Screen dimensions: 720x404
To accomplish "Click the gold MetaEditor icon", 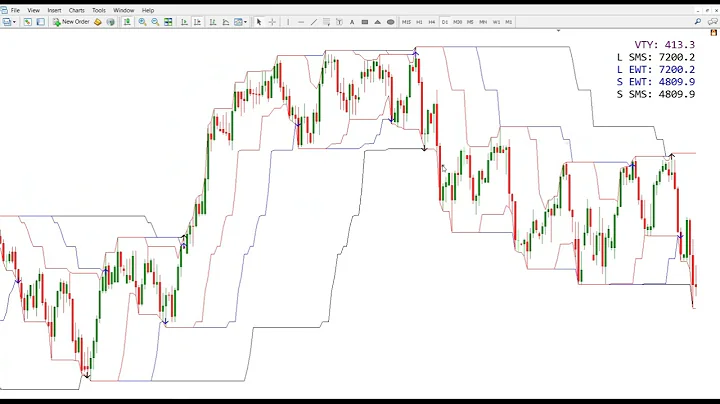I will coord(97,22).
